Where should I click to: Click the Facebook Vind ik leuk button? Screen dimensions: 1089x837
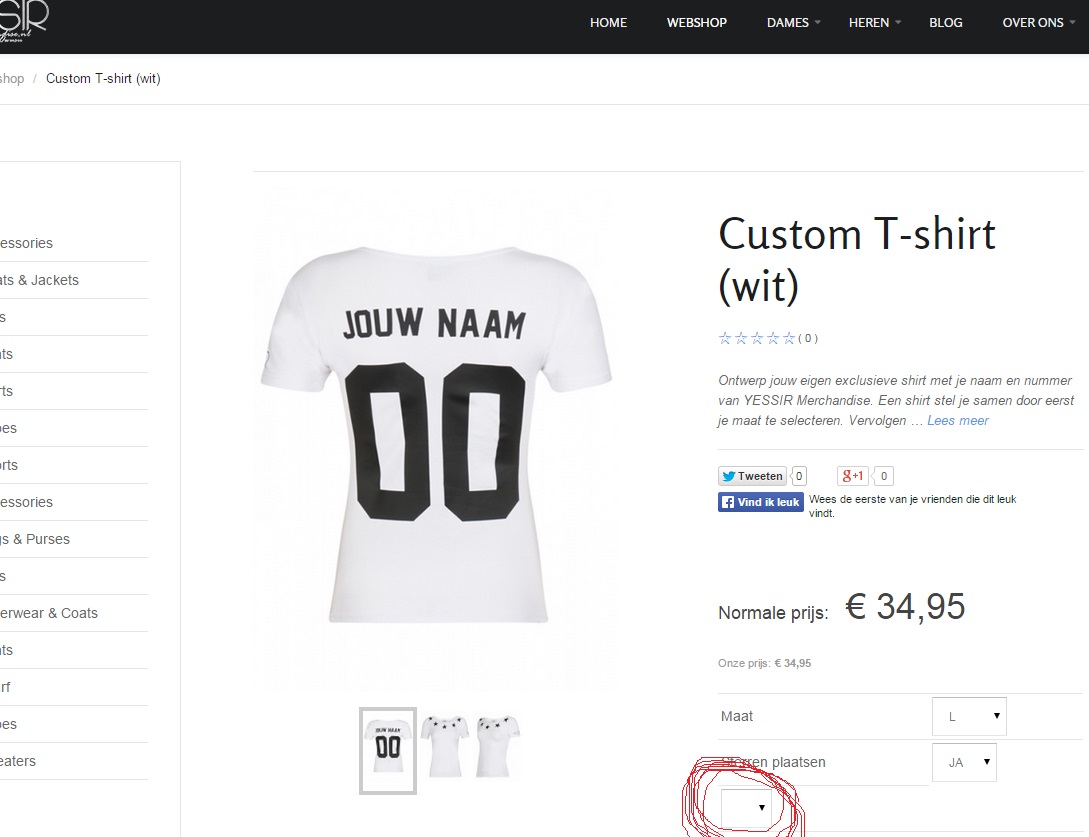point(761,502)
